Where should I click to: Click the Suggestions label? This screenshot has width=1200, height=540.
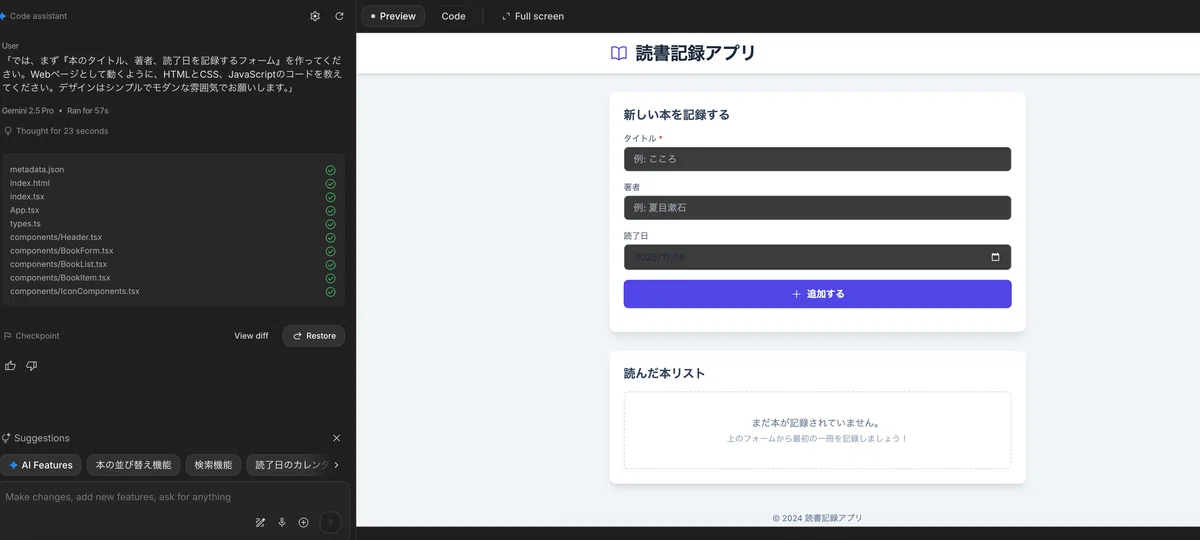click(42, 438)
